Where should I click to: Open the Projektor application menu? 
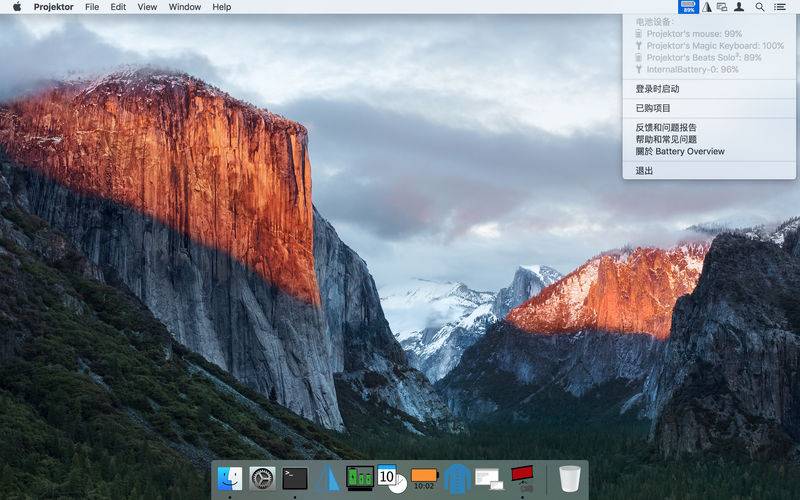tap(54, 7)
